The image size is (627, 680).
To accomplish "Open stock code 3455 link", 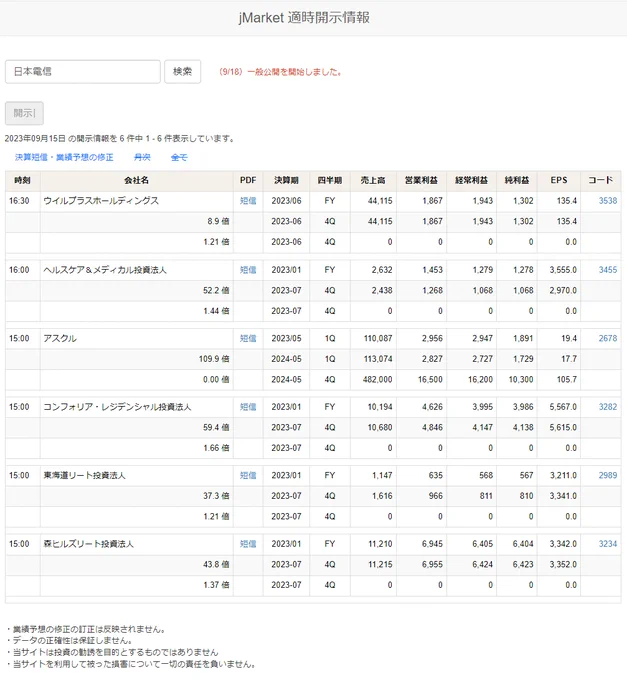I will tap(608, 270).
